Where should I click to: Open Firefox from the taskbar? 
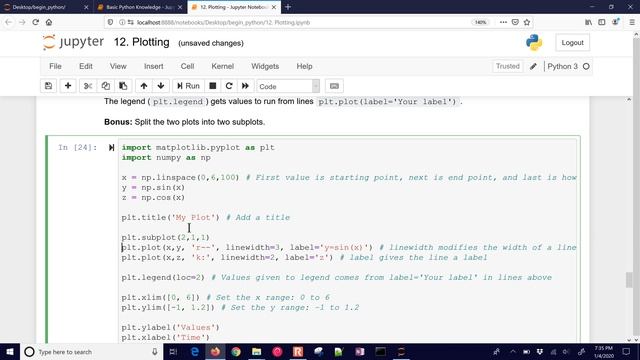215,351
